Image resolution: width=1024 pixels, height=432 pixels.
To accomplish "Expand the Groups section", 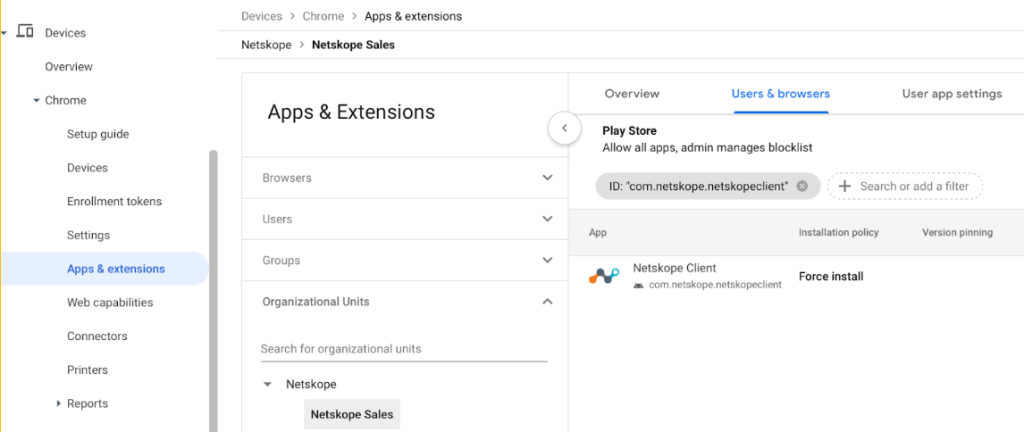I will coord(548,260).
